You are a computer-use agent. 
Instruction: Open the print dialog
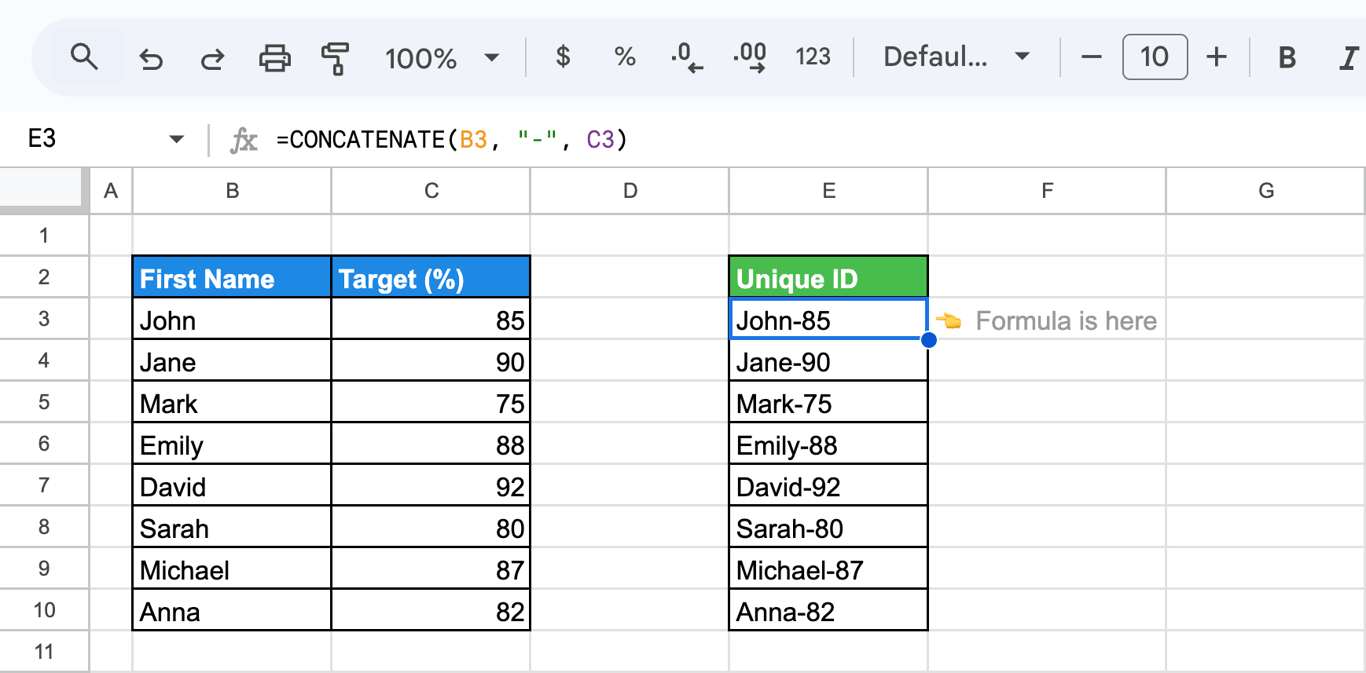[274, 59]
